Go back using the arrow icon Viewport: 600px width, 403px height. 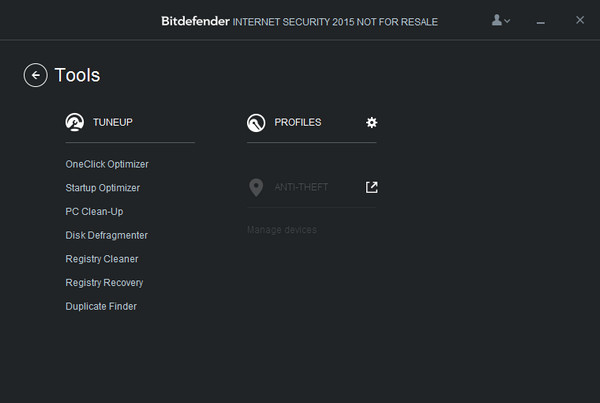(36, 75)
